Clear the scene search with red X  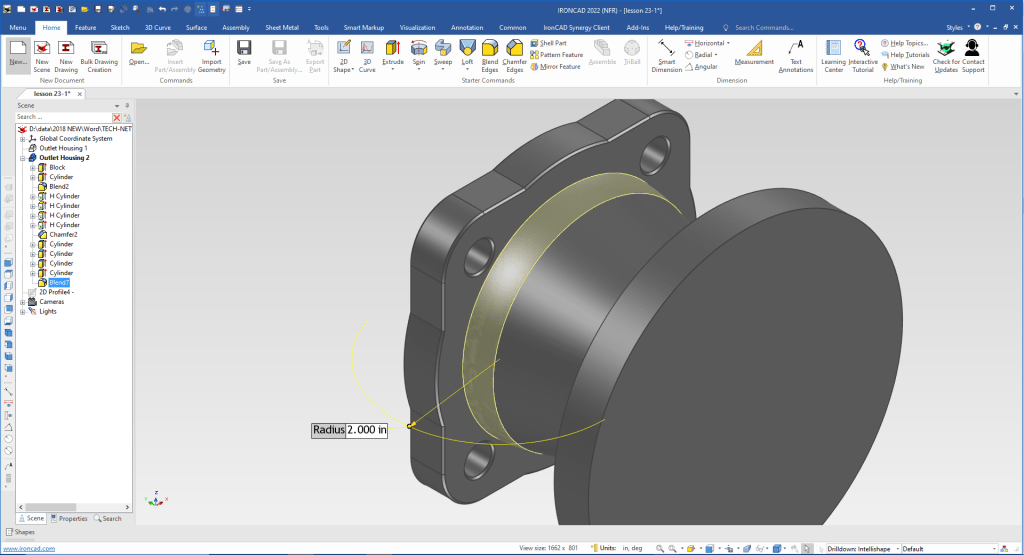click(x=116, y=117)
